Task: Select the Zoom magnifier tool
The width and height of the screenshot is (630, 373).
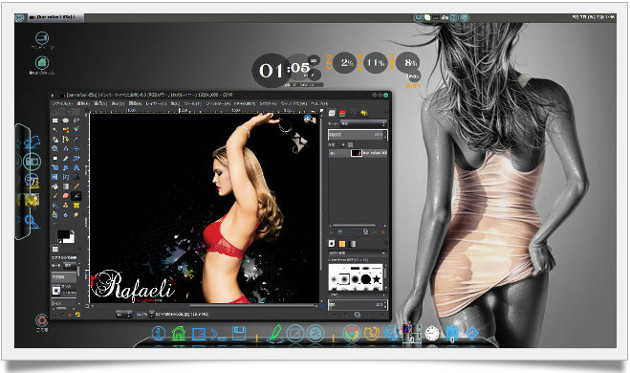Action: point(55,149)
